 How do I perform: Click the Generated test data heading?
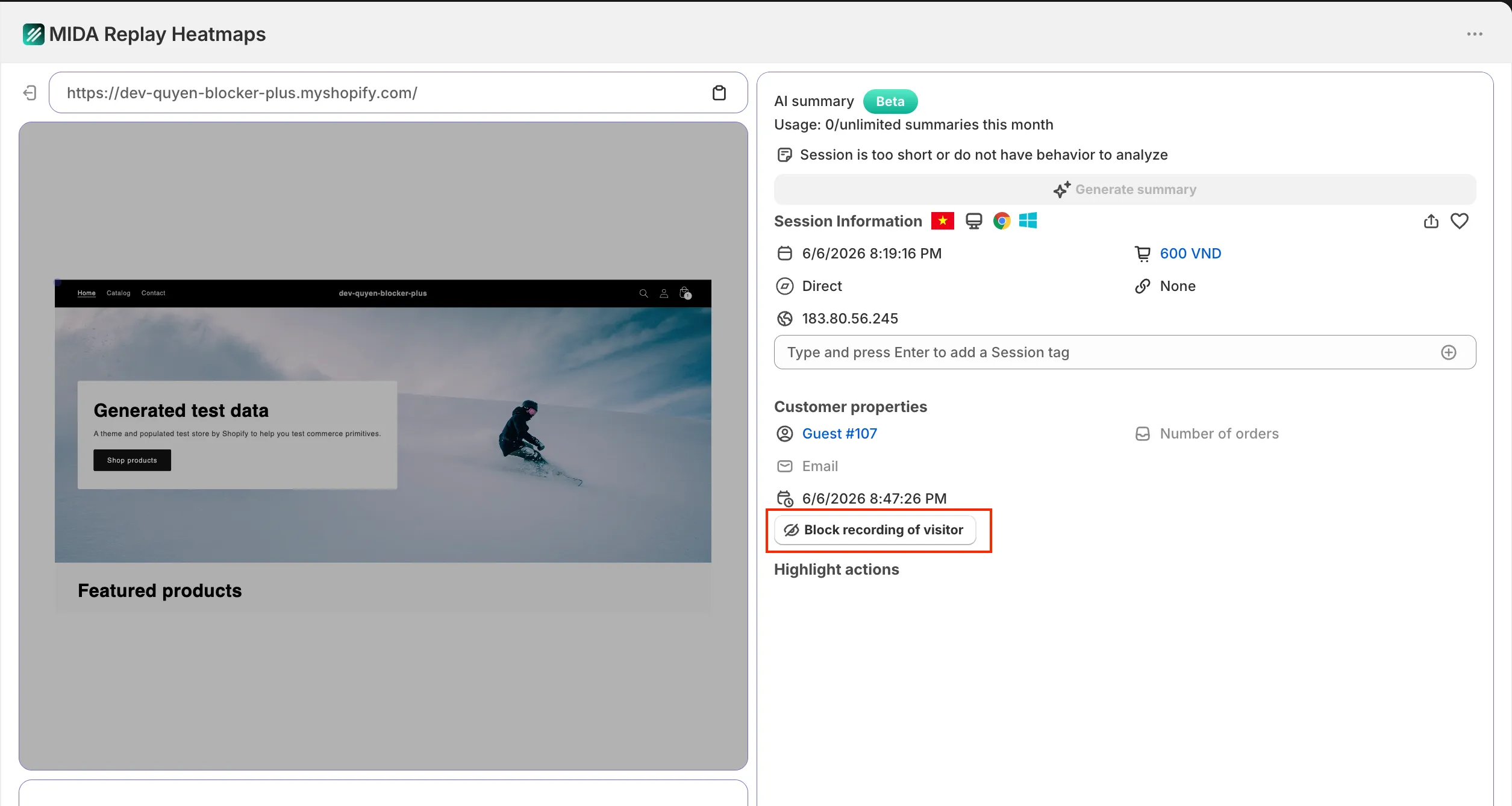181,411
